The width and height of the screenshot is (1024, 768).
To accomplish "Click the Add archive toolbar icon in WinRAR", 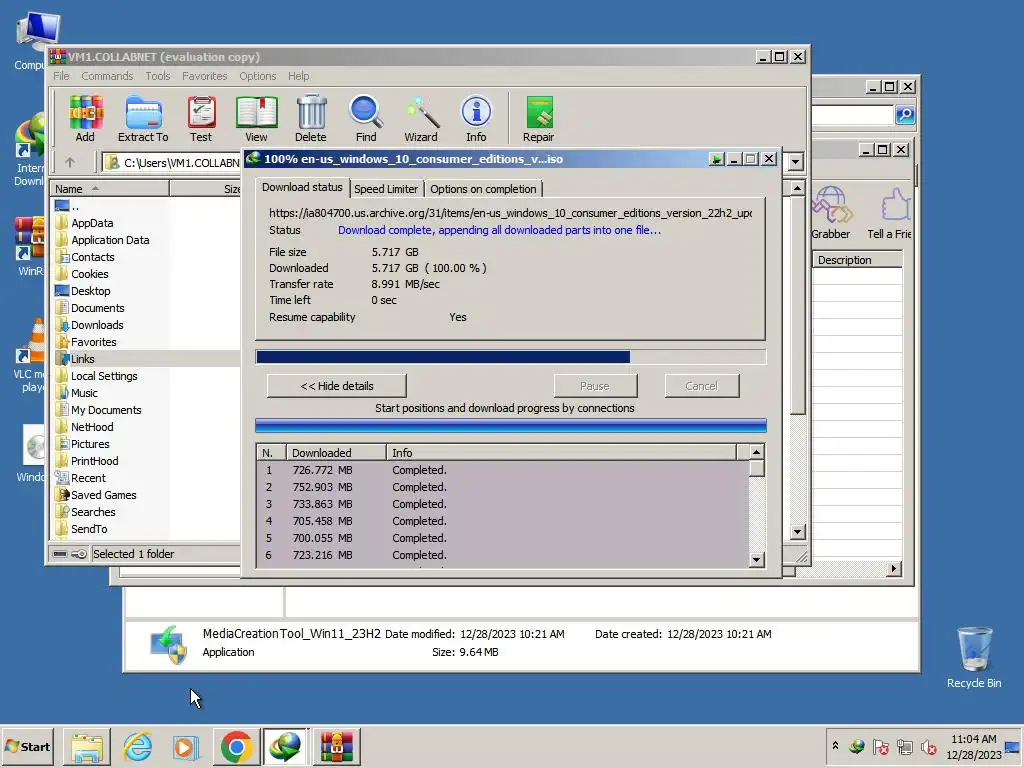I will (86, 118).
